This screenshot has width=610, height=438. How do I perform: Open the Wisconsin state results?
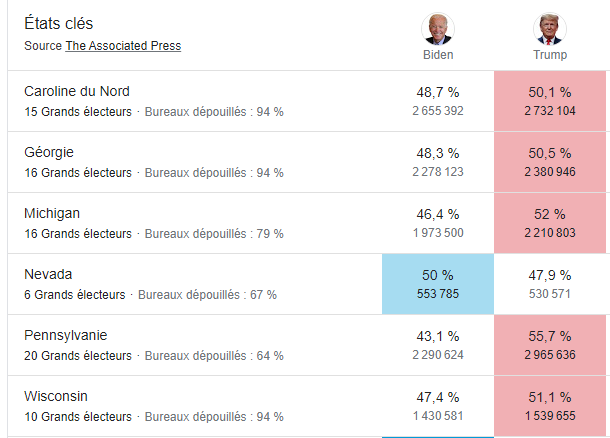point(54,397)
